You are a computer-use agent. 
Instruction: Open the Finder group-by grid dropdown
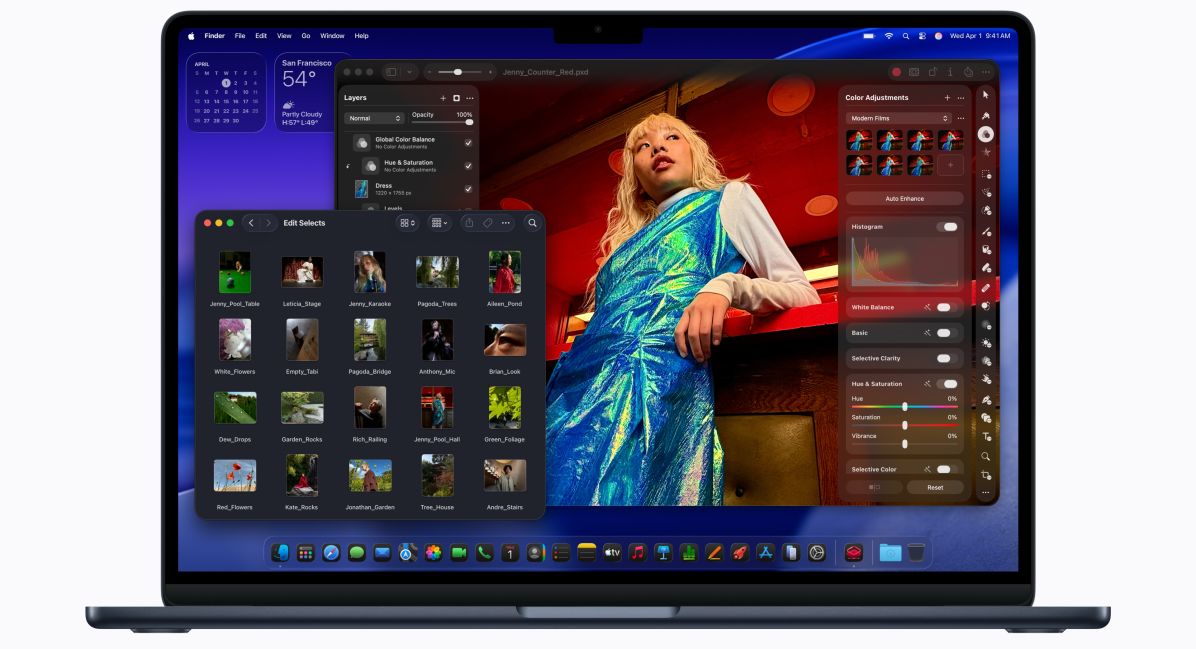(439, 223)
